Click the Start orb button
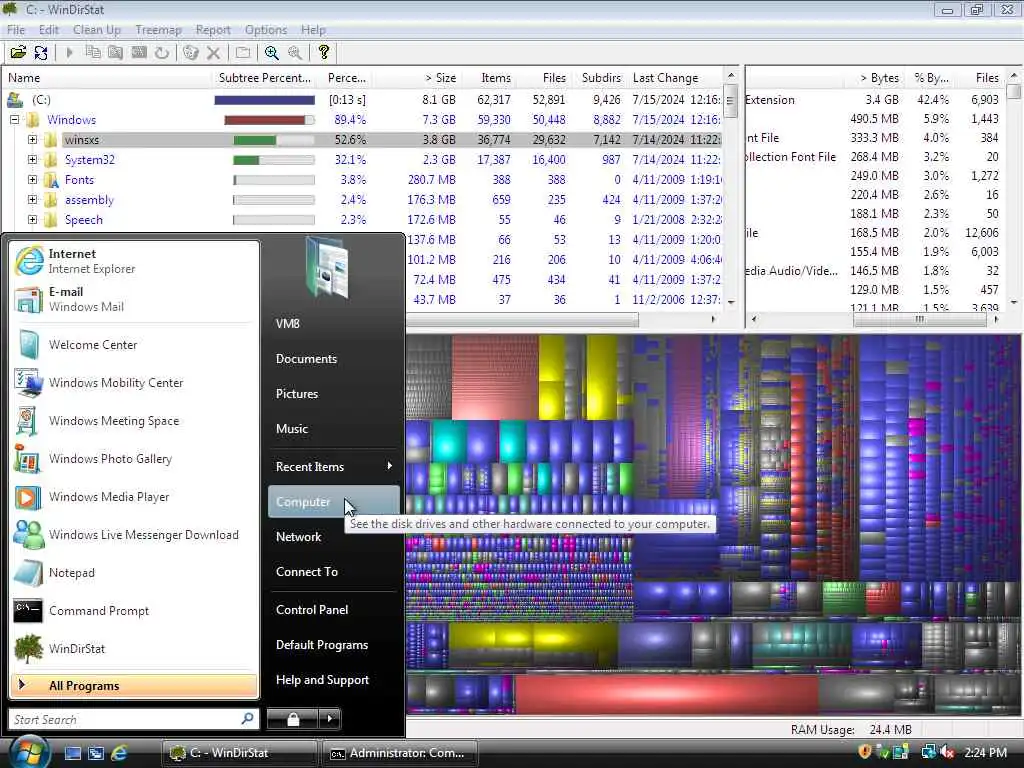Viewport: 1024px width, 768px height. point(27,752)
